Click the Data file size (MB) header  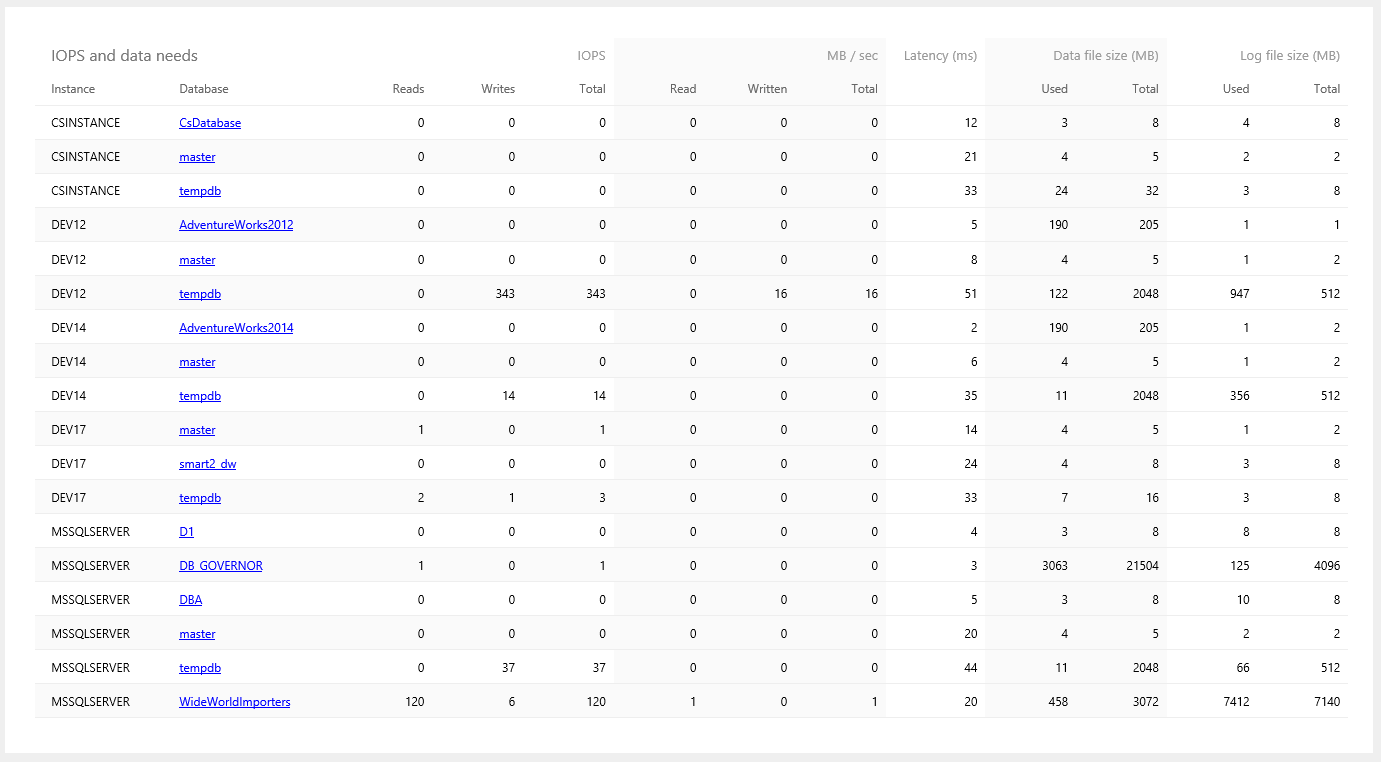(x=1105, y=56)
